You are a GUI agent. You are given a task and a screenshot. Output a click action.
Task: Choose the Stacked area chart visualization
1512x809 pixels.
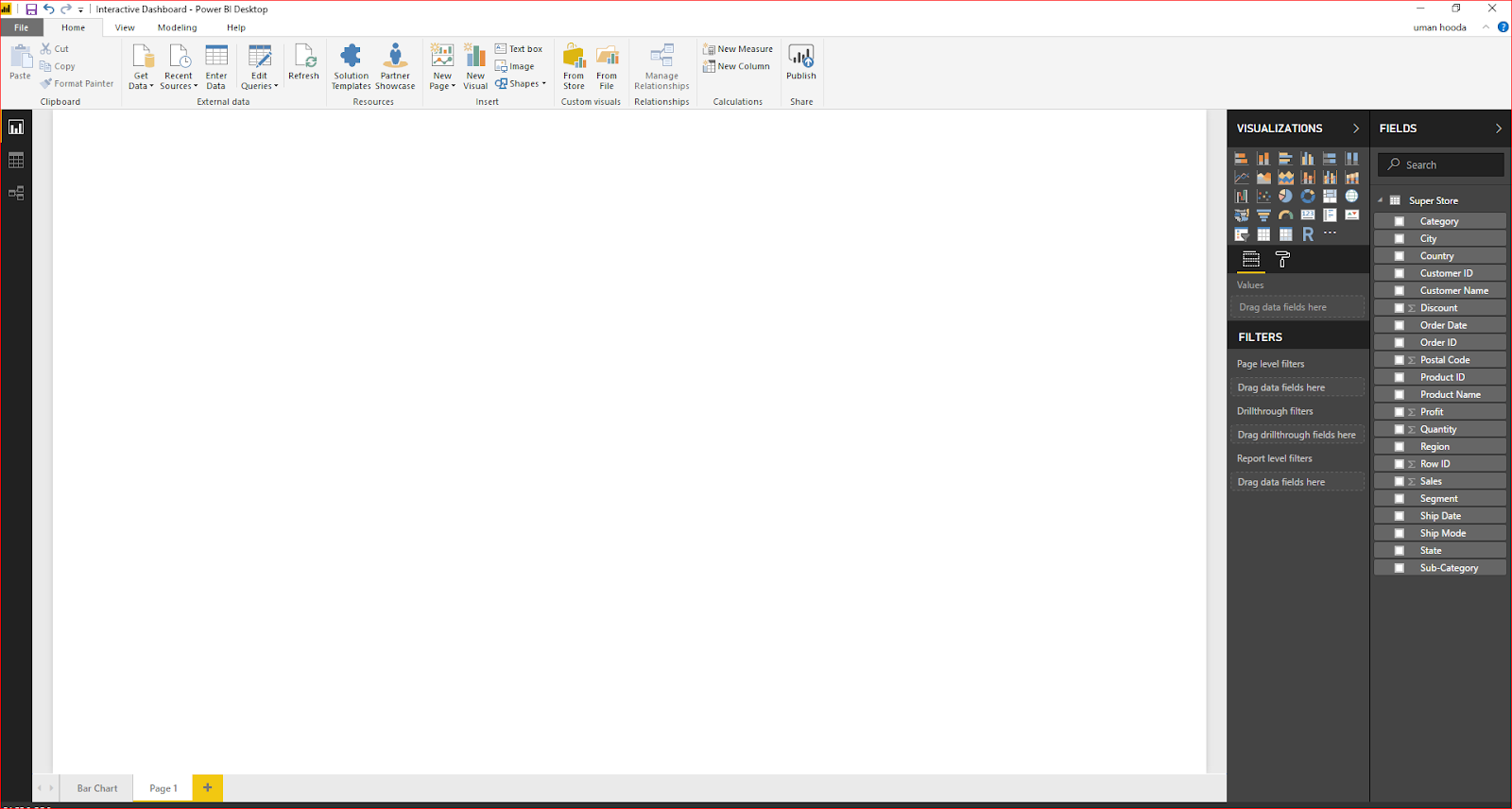coord(1286,178)
